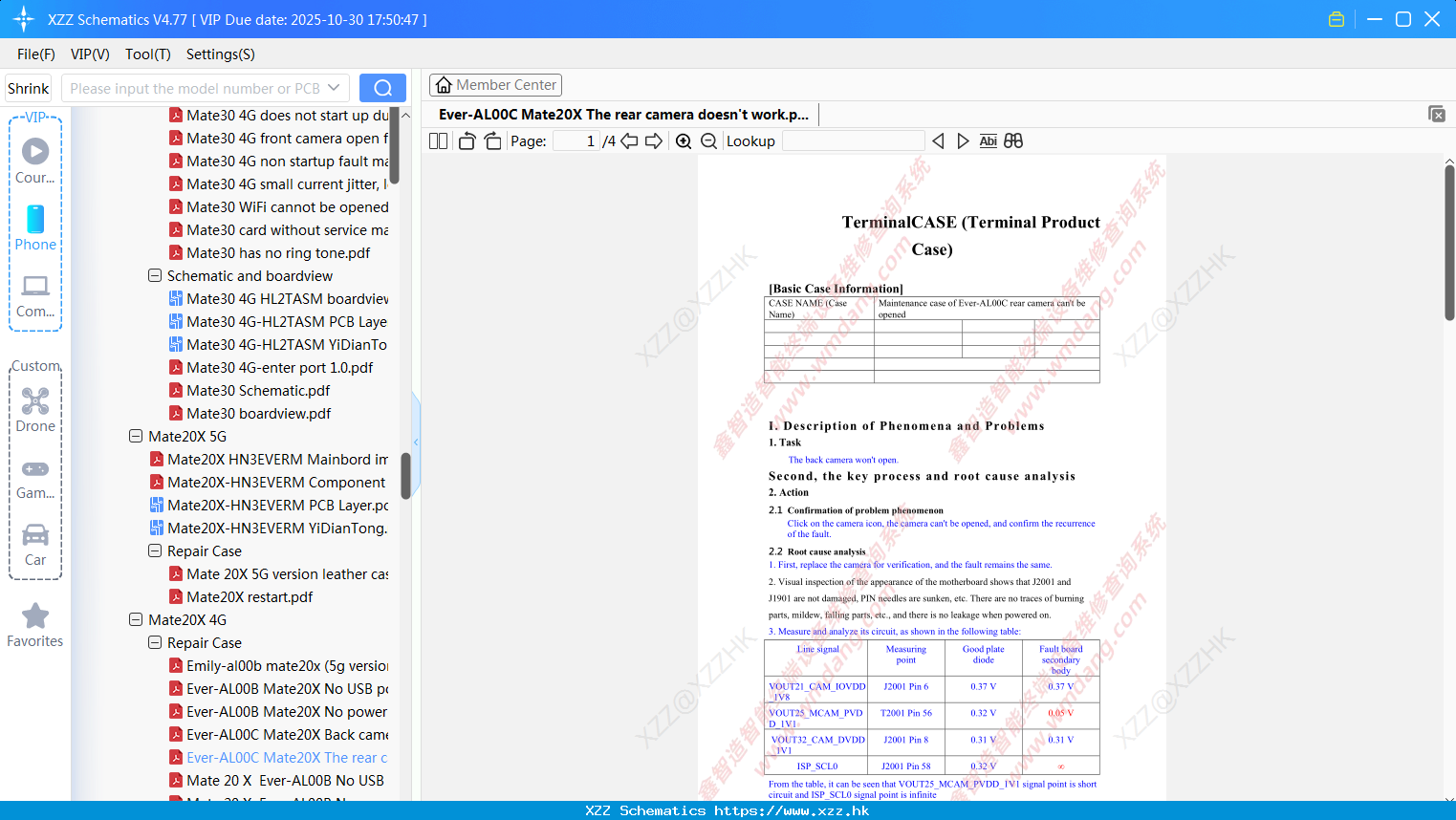Zoom in on the PDF page
This screenshot has width=1456, height=820.
684,140
